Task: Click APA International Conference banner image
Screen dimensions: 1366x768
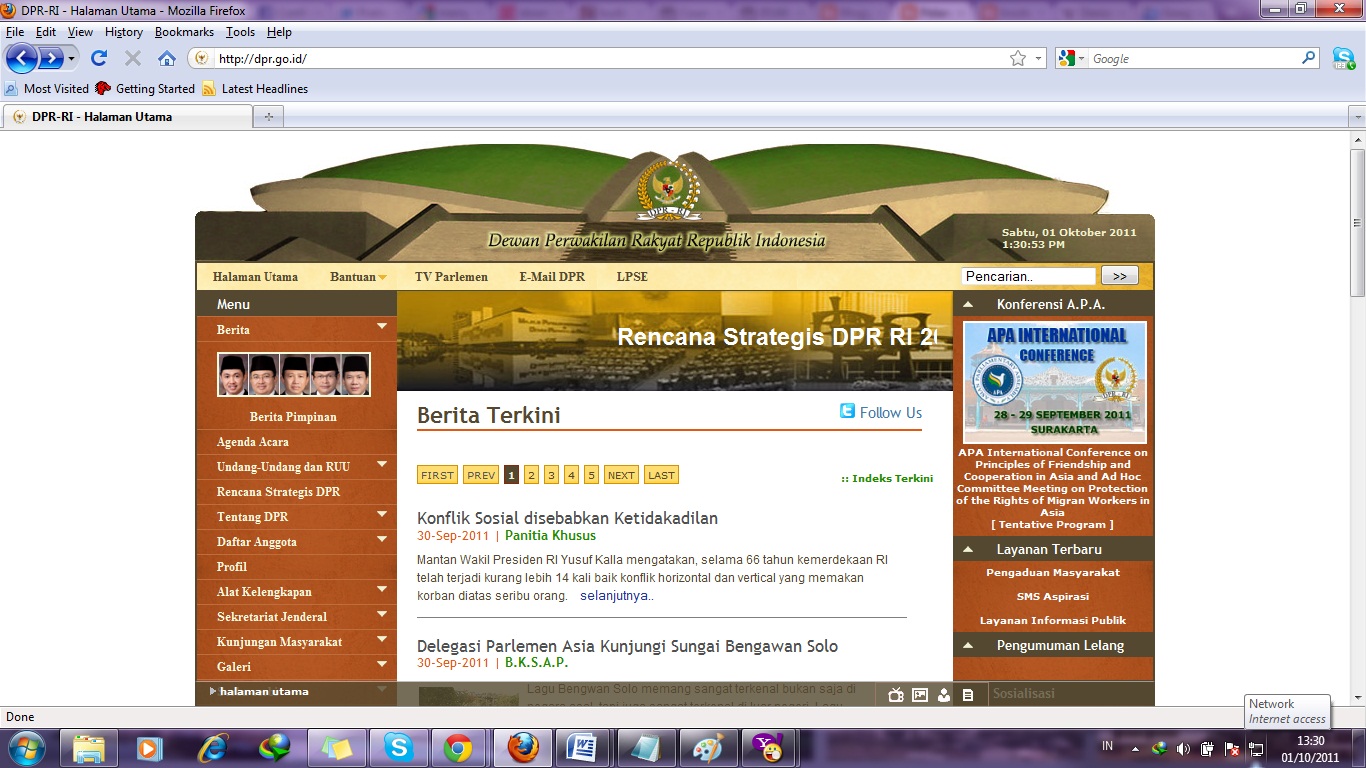Action: pyautogui.click(x=1055, y=382)
